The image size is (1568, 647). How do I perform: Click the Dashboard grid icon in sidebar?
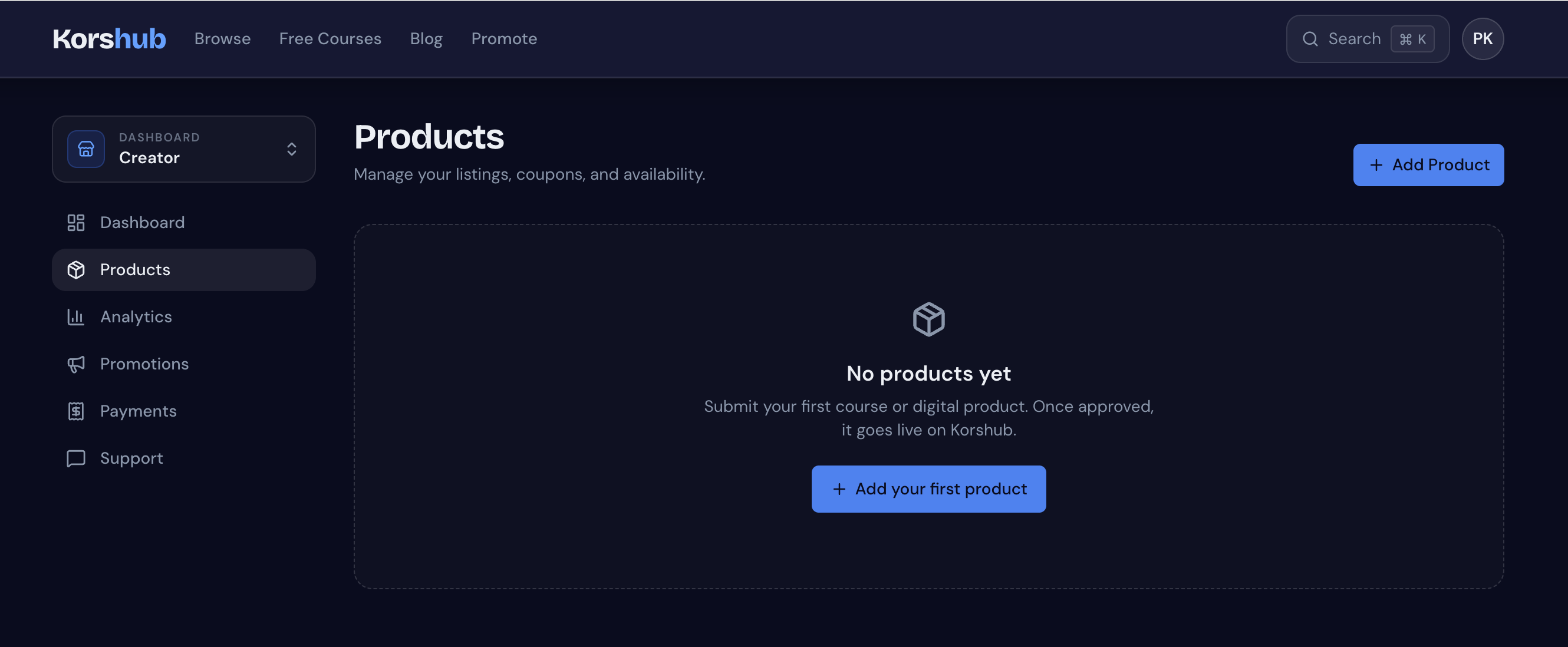pyautogui.click(x=75, y=222)
